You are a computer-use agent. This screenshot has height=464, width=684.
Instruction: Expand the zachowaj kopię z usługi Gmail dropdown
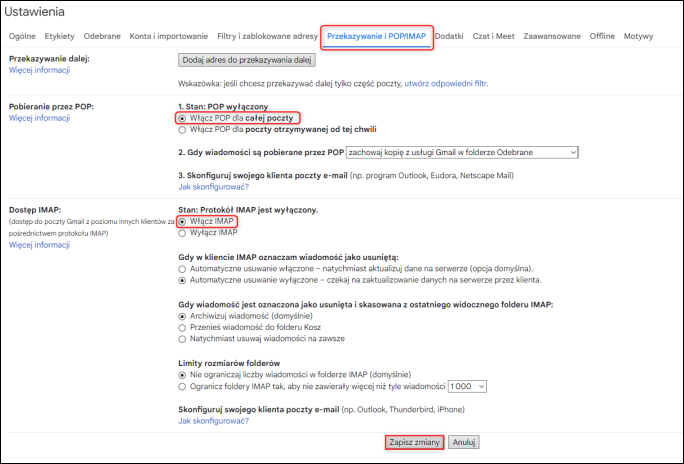click(462, 152)
